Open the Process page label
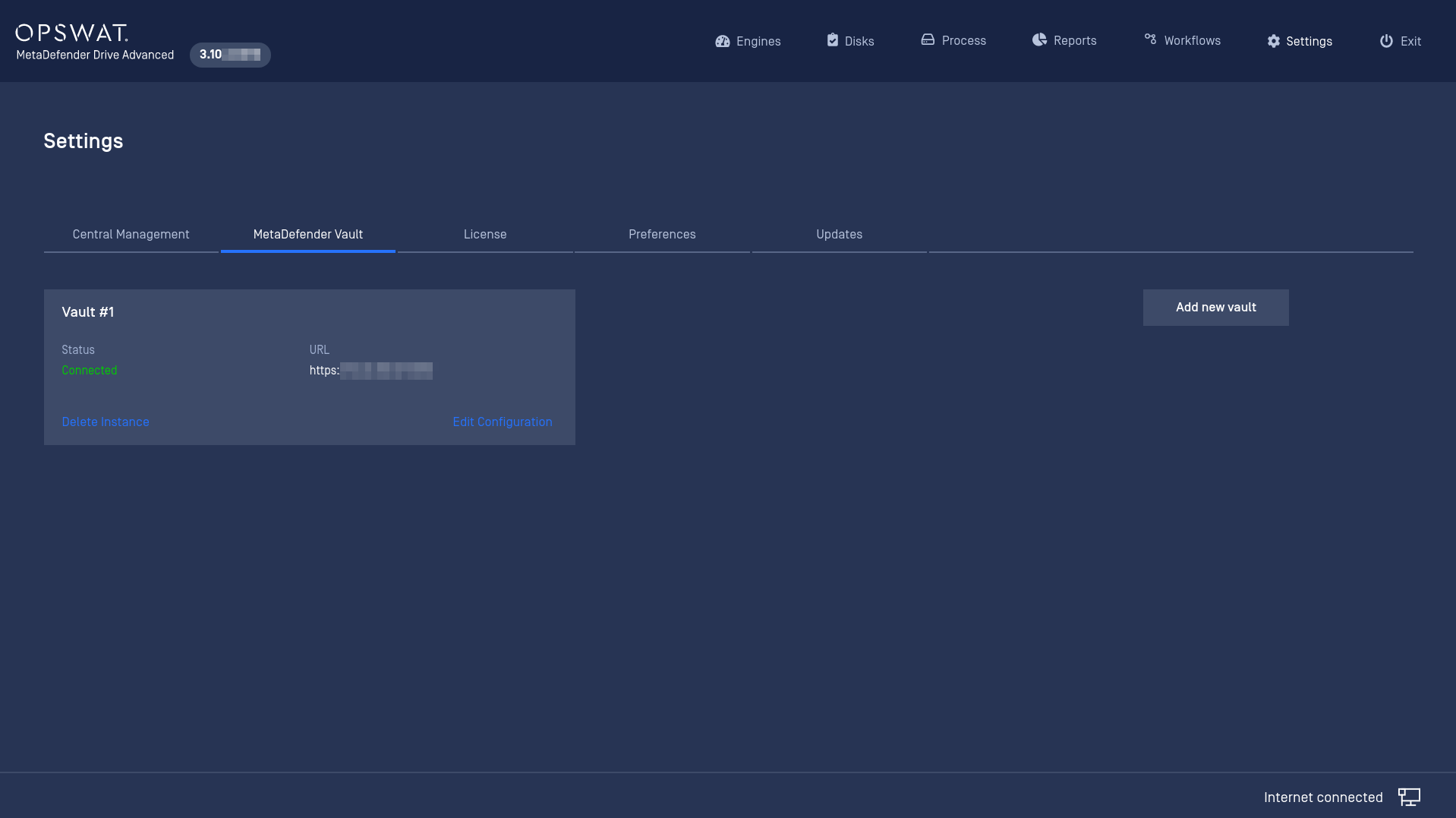Image resolution: width=1456 pixels, height=818 pixels. tap(964, 40)
